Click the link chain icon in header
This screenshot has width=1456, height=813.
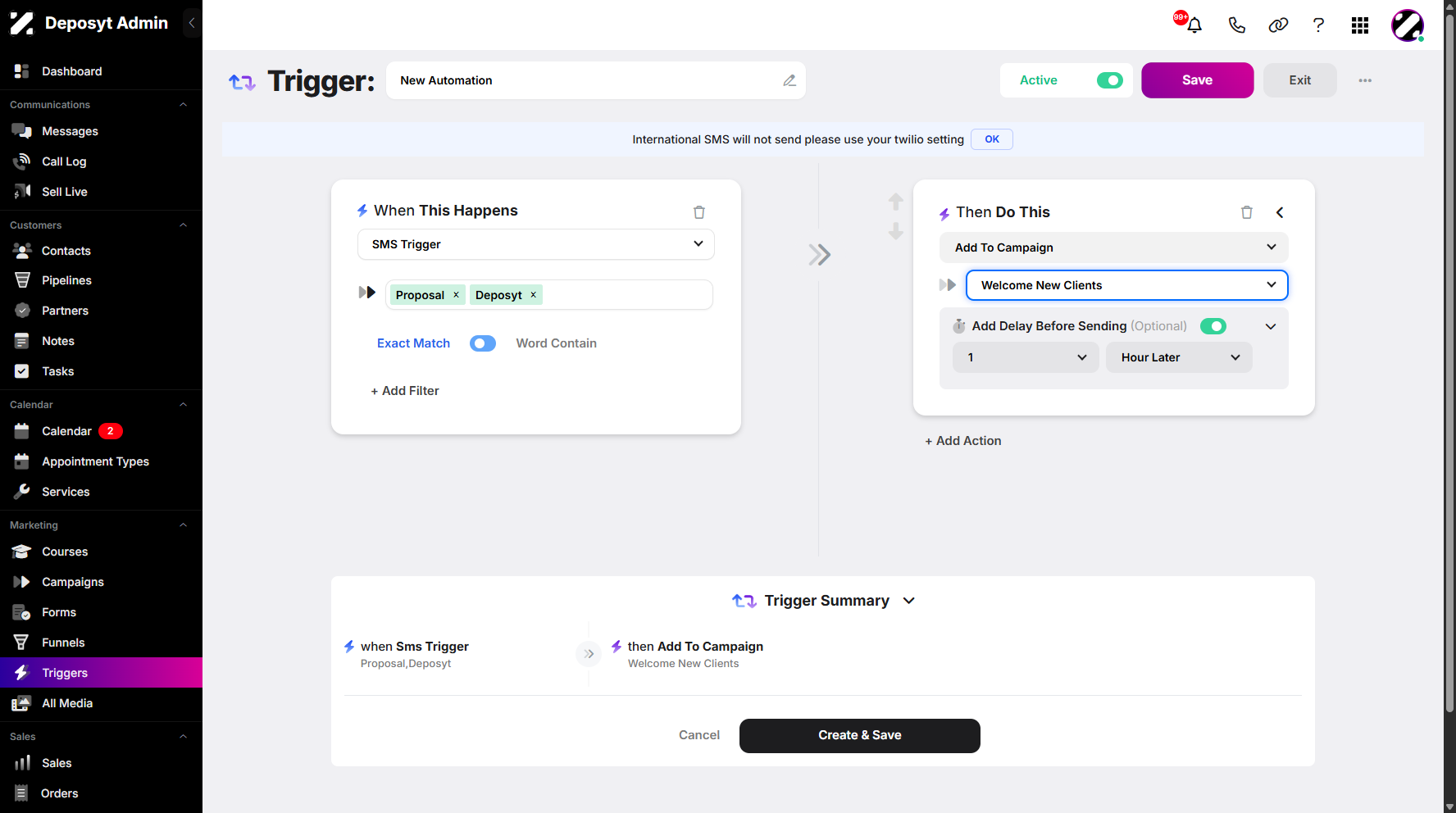[1278, 25]
